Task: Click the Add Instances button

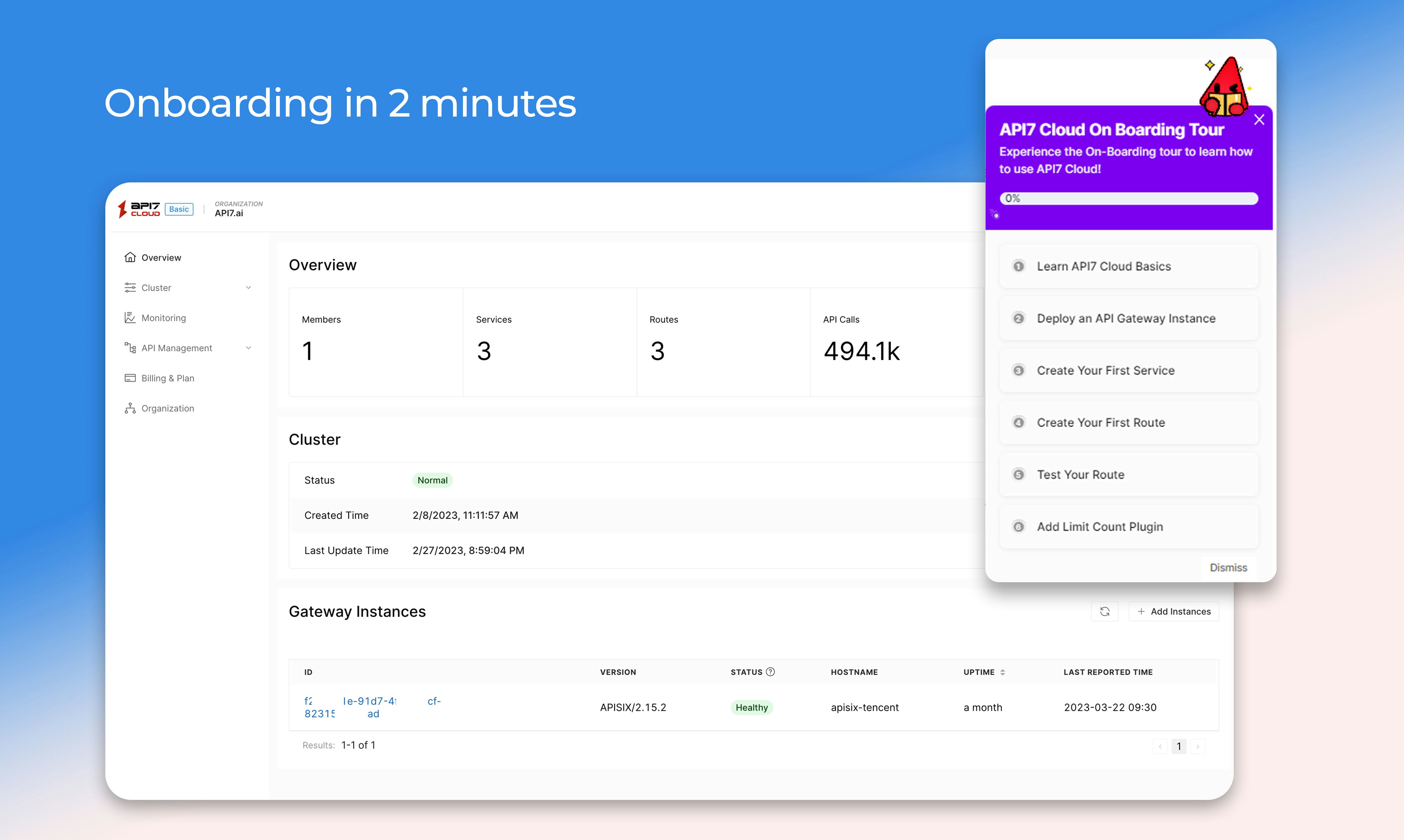Action: (1174, 611)
